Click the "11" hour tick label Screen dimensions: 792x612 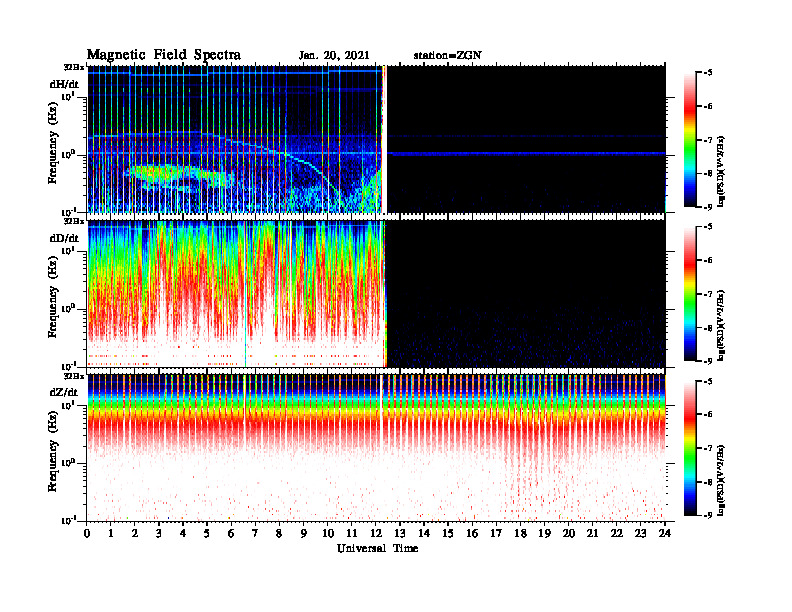point(352,534)
